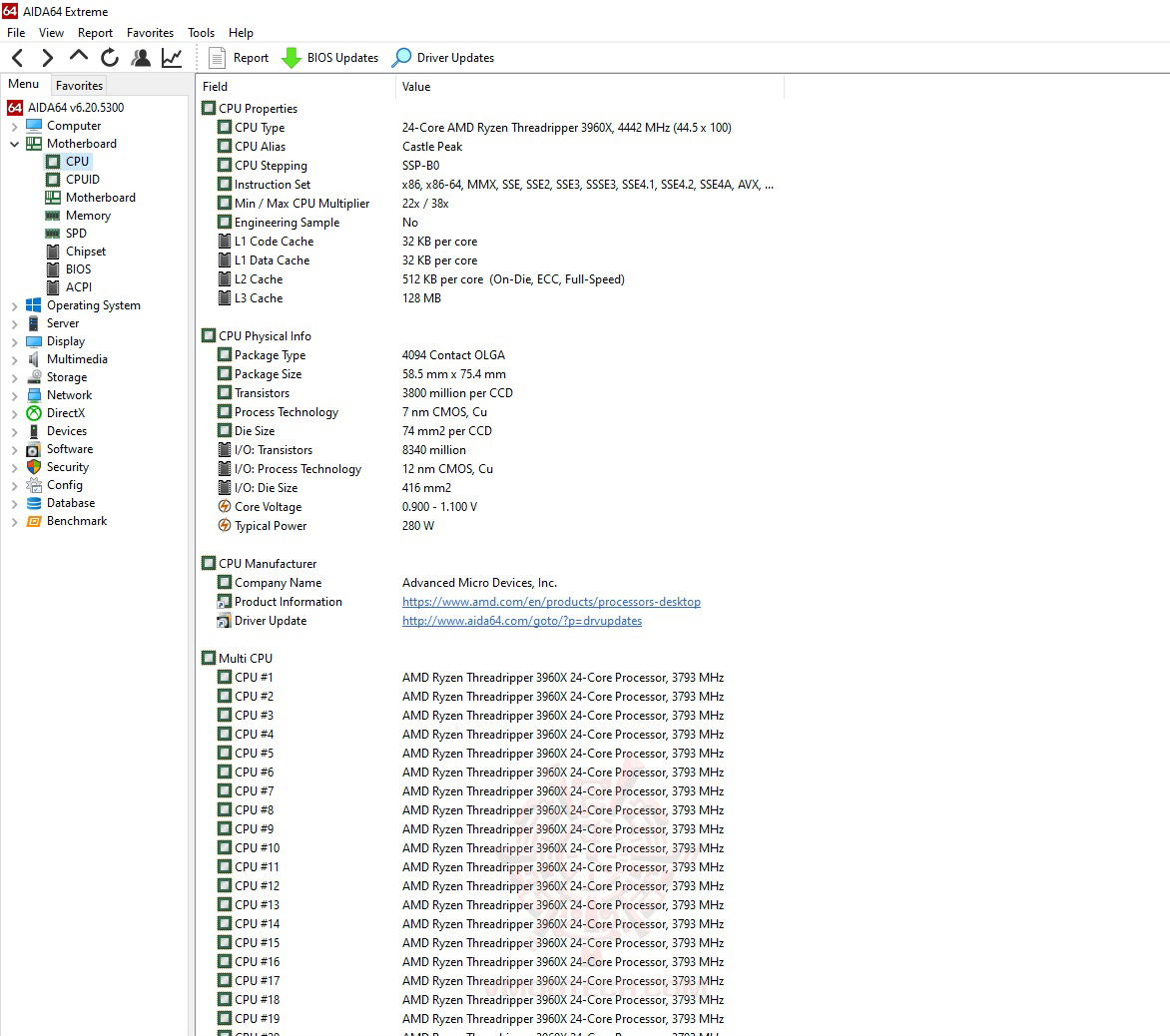This screenshot has width=1170, height=1036.
Task: Expand the Server tree node
Action: (x=14, y=323)
